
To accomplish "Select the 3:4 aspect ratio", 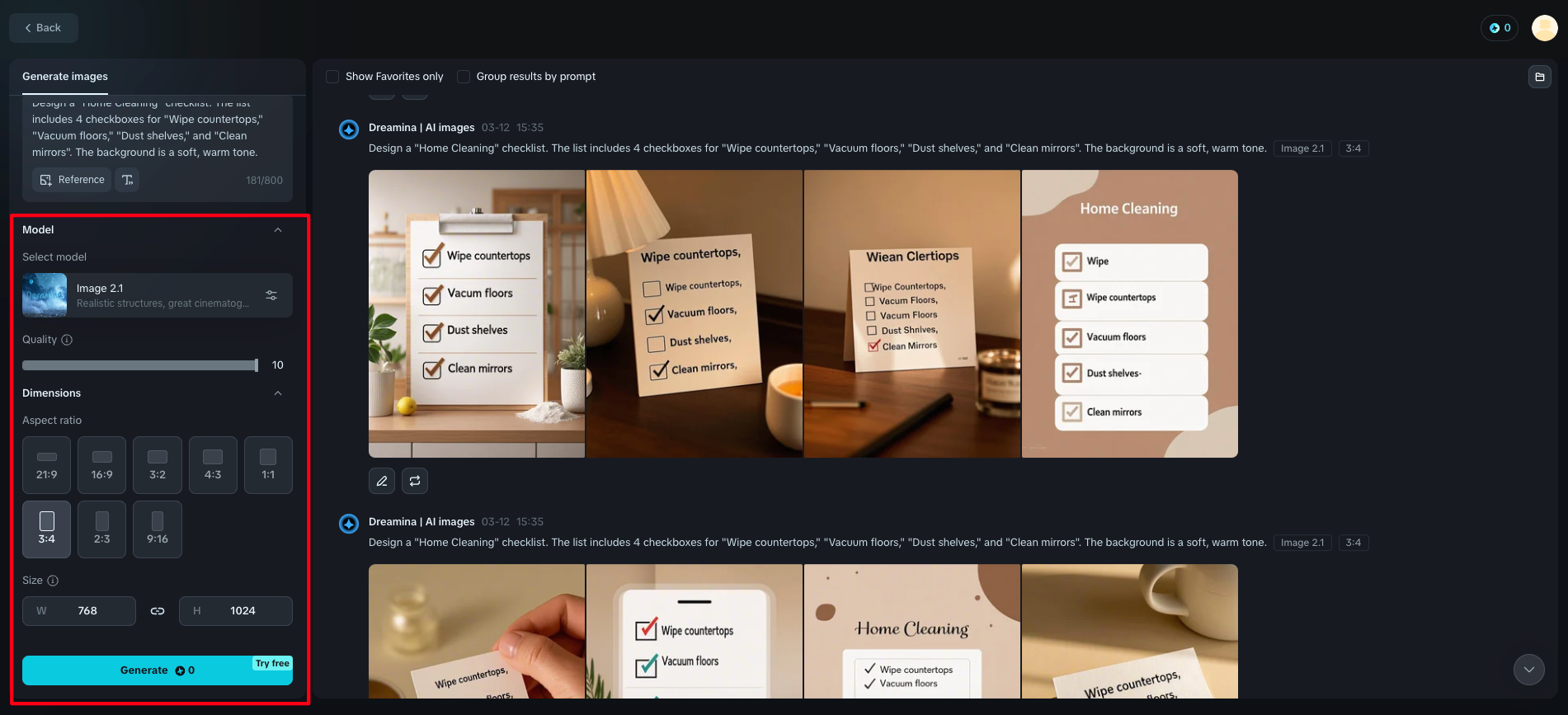I will click(47, 529).
